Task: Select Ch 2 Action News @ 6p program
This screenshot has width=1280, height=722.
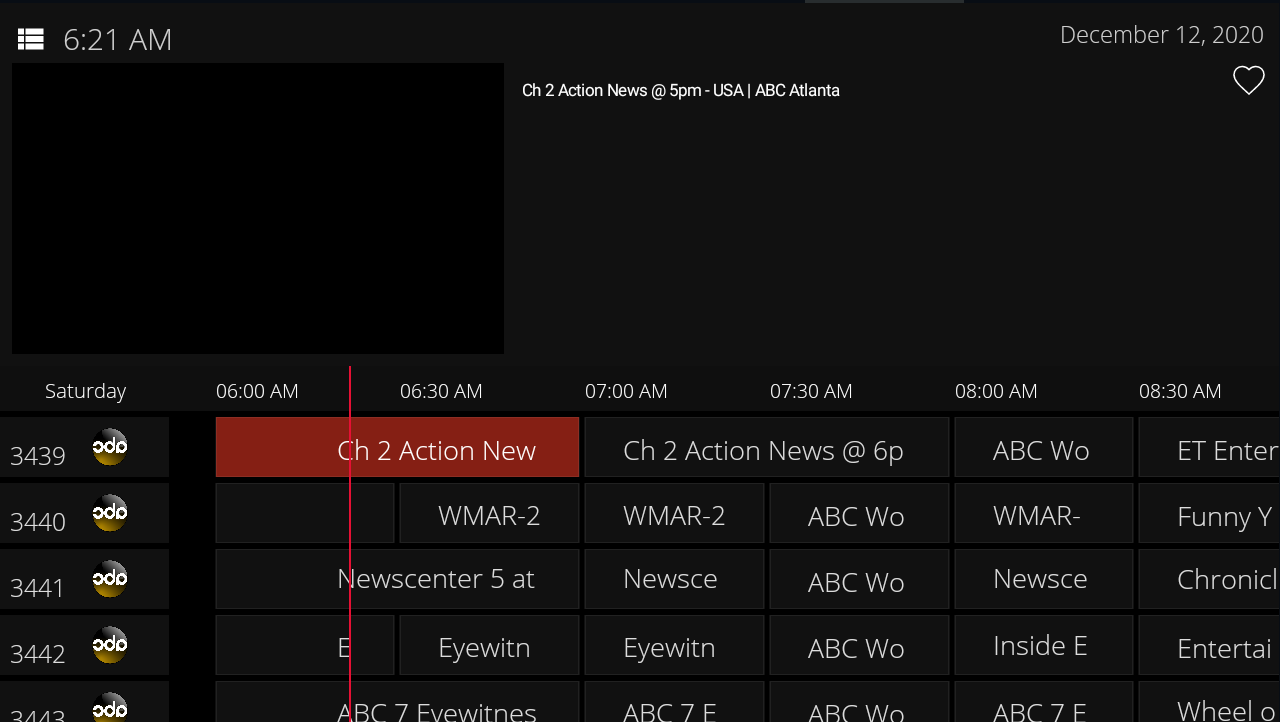Action: [766, 448]
